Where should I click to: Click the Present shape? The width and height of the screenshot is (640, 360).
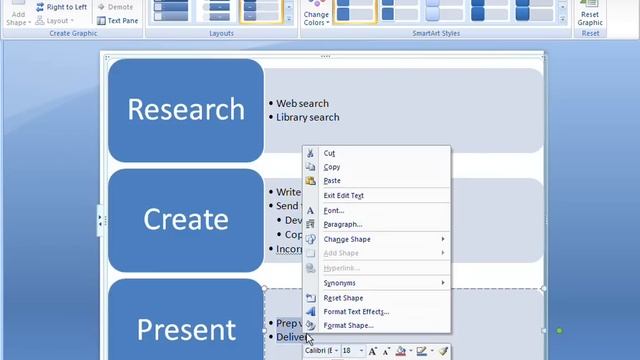point(186,320)
